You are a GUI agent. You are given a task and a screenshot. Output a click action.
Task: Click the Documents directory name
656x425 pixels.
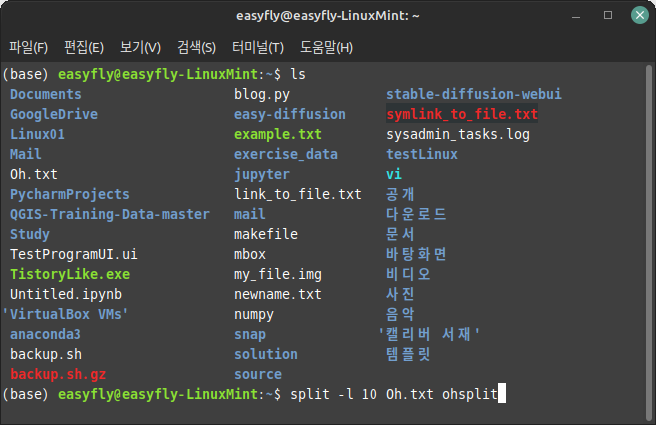[x=46, y=94]
